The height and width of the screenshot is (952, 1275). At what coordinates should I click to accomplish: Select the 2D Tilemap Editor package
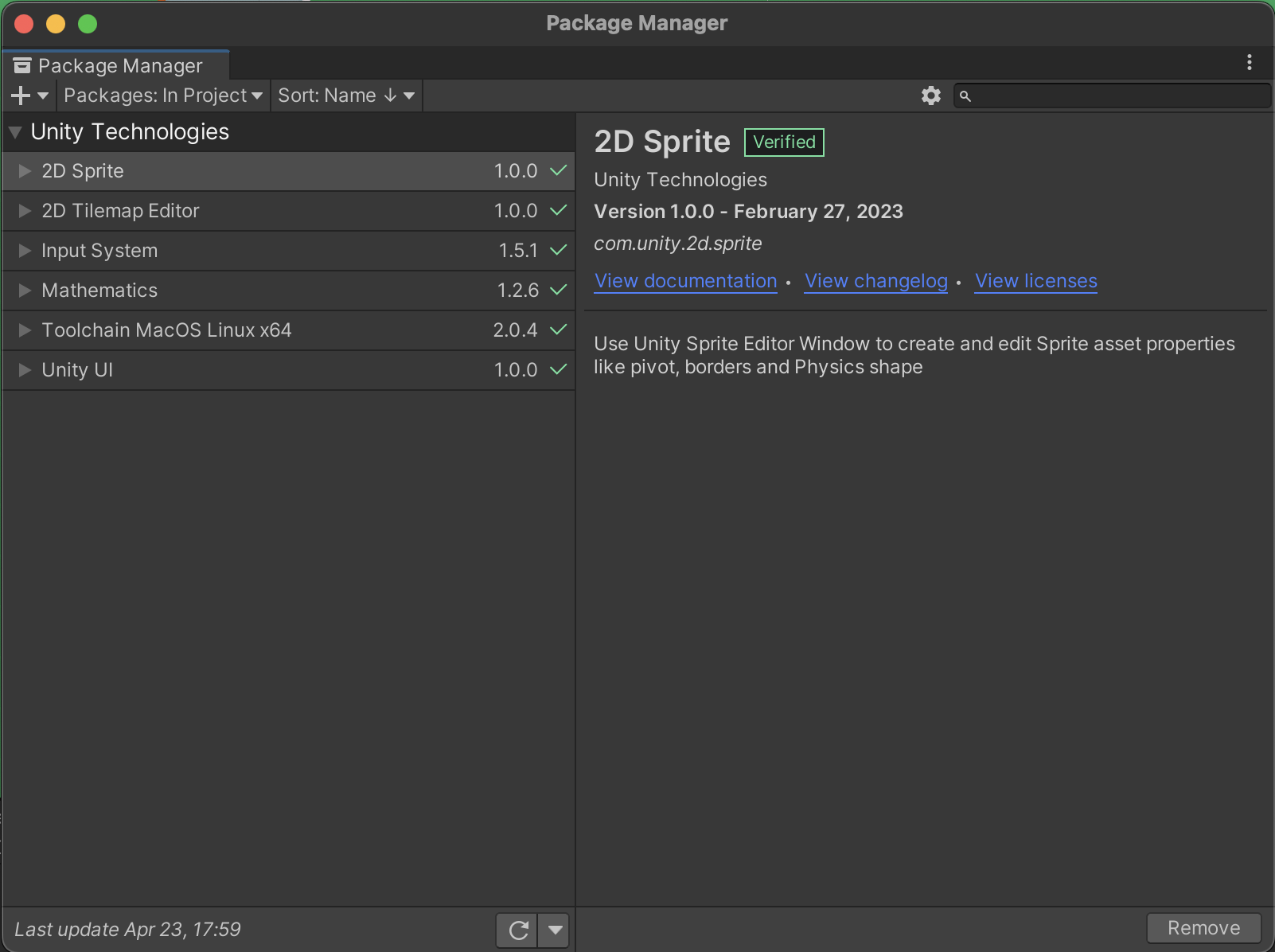tap(288, 211)
